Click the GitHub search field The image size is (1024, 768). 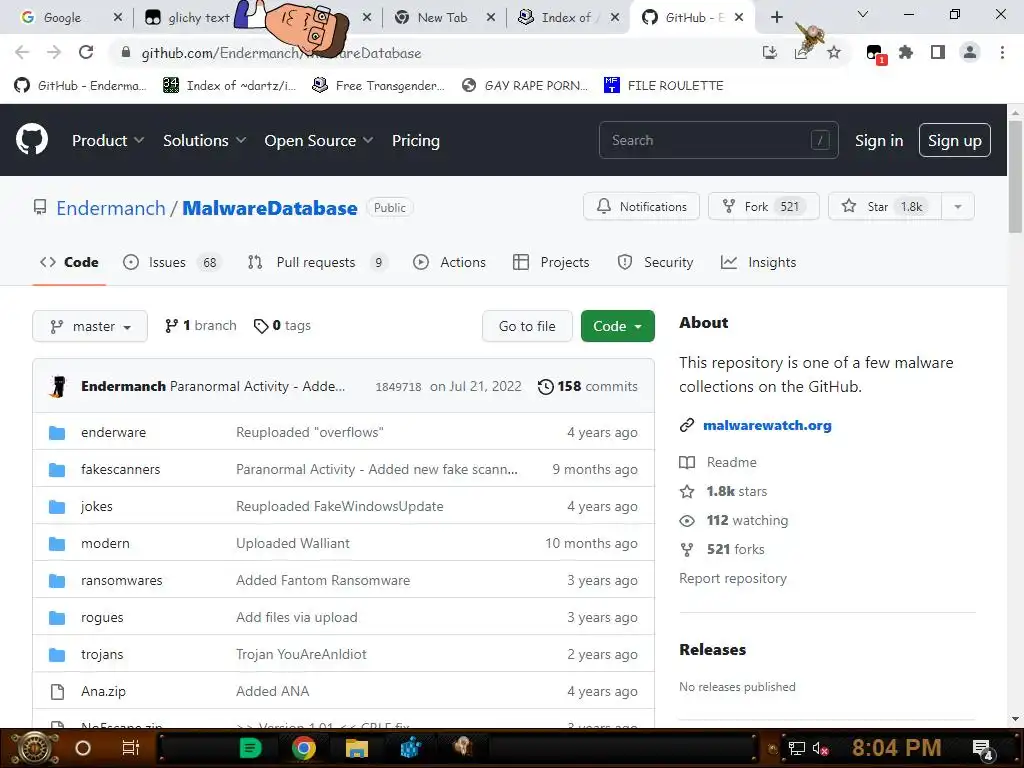718,140
